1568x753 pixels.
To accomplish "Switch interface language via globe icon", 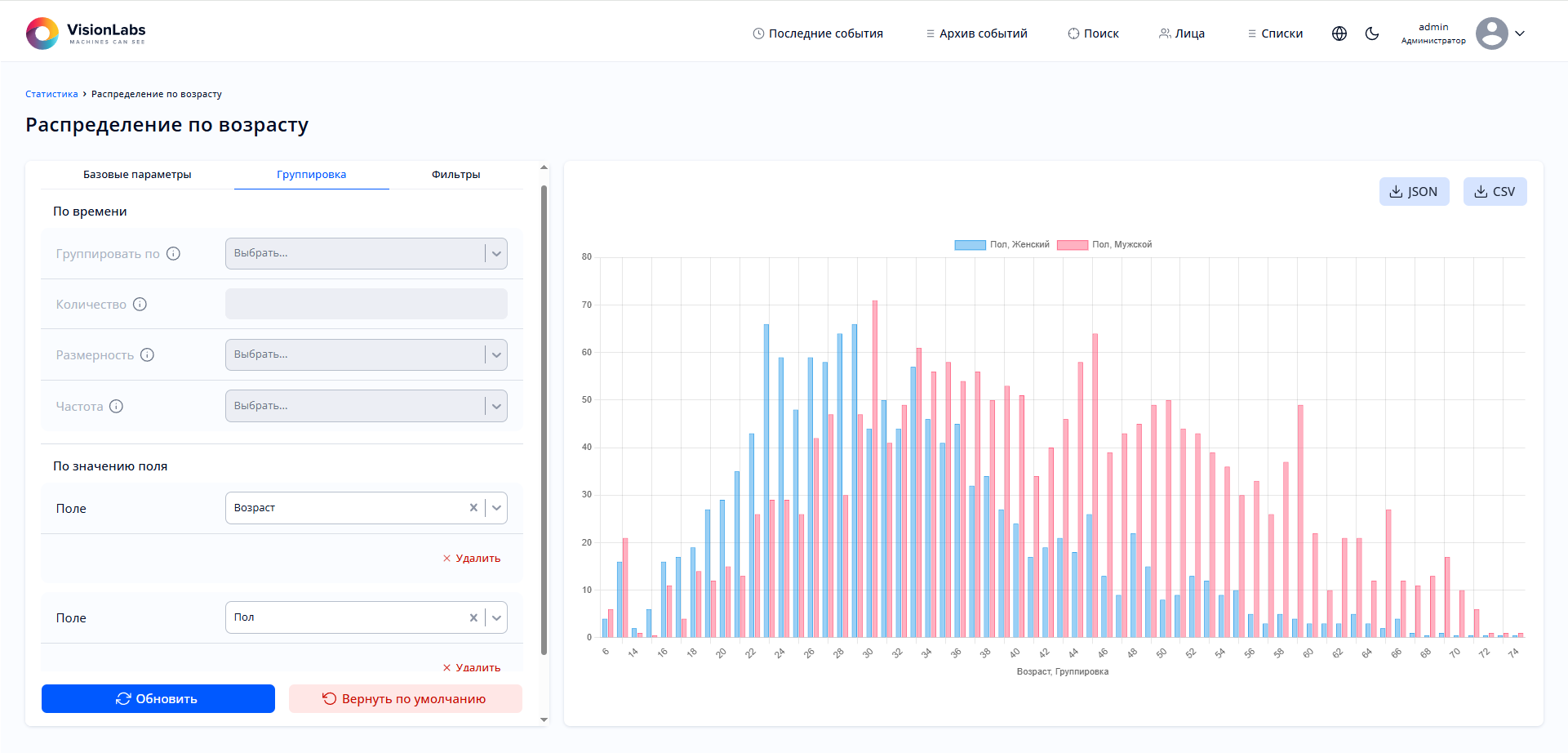I will tap(1339, 33).
